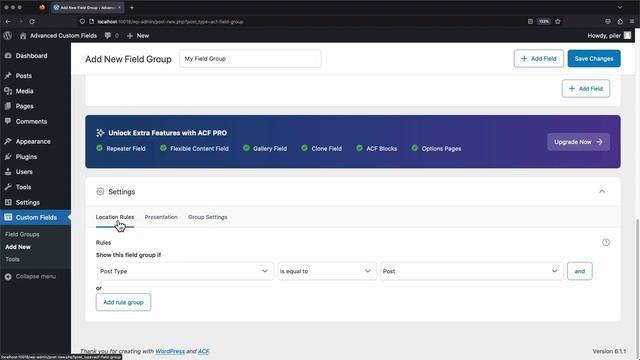Click Save Changes button
640x360 pixels.
point(594,58)
